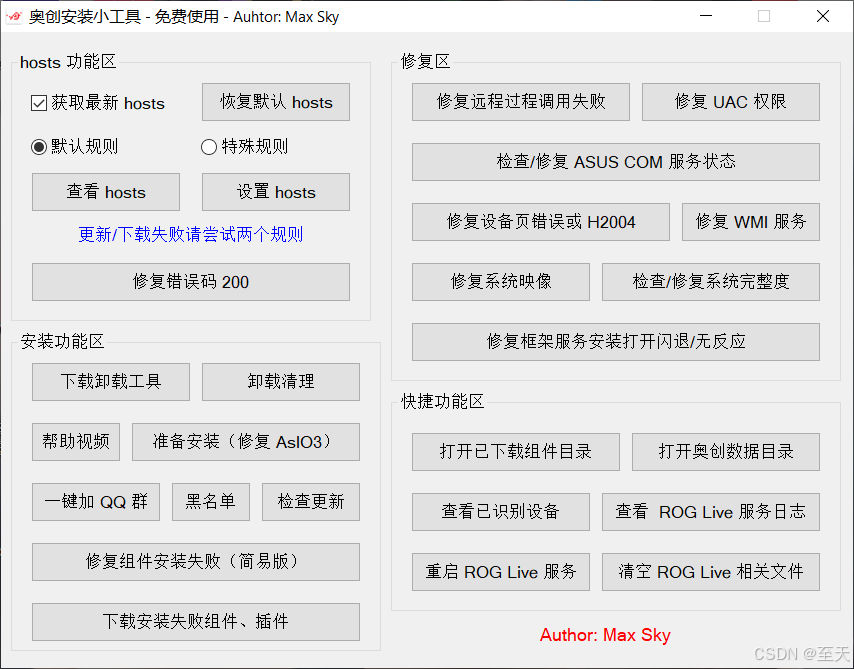Click the 卸载清理 button
This screenshot has width=854, height=669.
click(280, 382)
